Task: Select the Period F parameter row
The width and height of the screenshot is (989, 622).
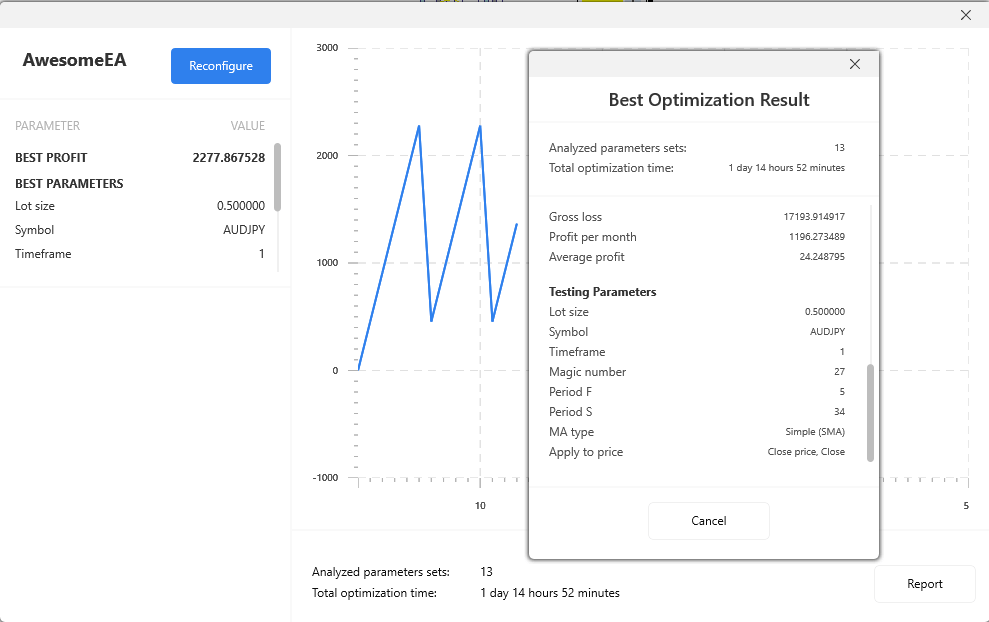Action: coord(696,392)
